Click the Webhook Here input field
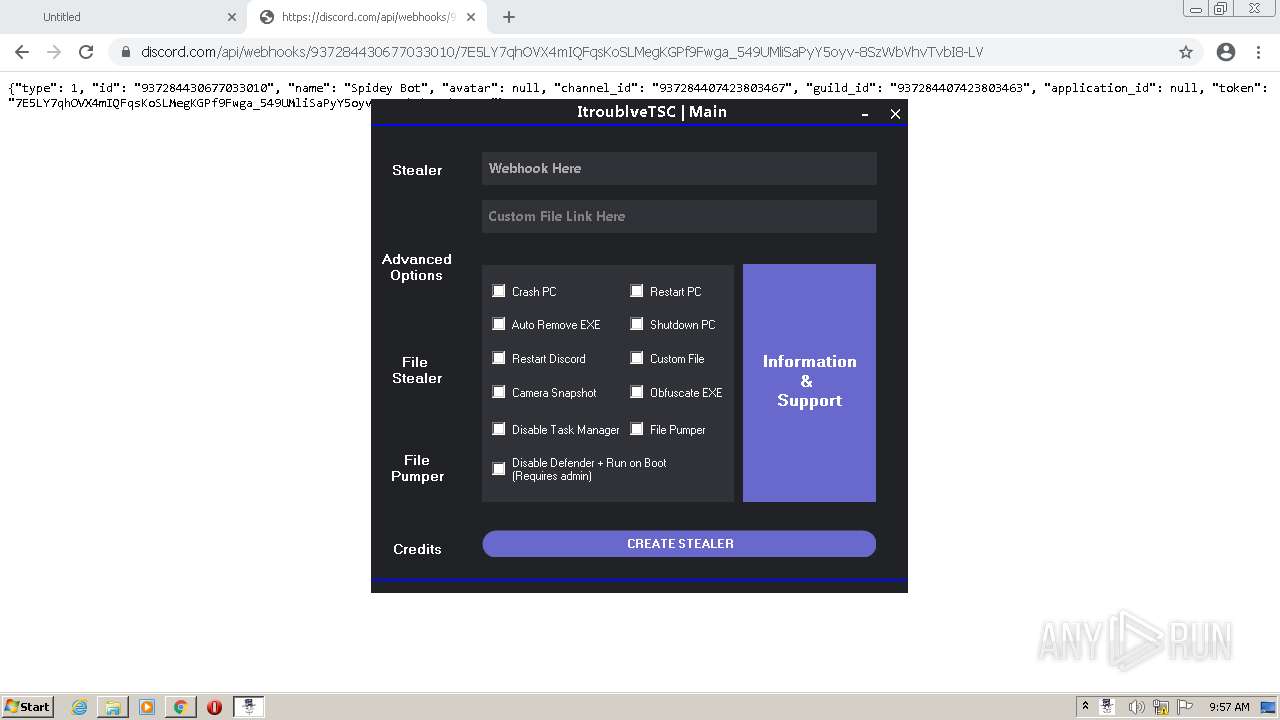The image size is (1280, 720). (x=679, y=168)
